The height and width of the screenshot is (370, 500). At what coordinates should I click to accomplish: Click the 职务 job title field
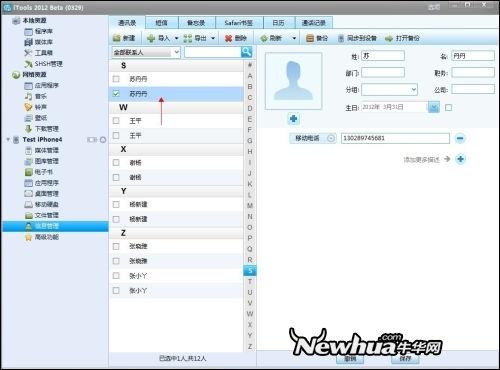(x=473, y=72)
